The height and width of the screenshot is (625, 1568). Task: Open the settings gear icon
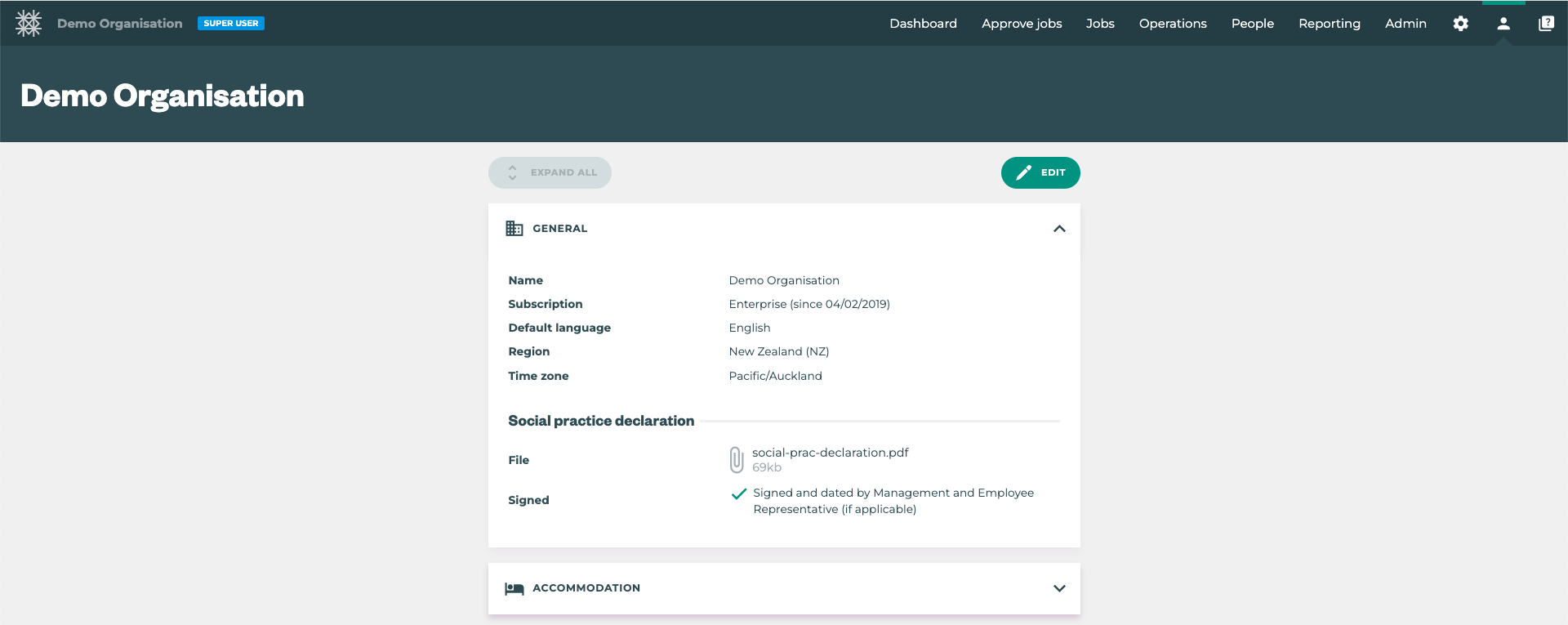(x=1460, y=24)
